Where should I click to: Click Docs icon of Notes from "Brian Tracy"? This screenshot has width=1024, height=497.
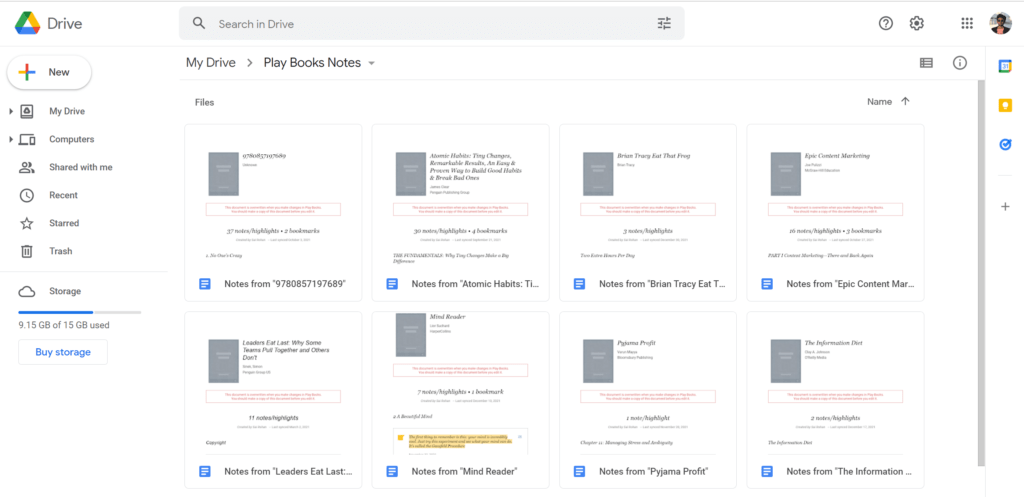click(580, 284)
